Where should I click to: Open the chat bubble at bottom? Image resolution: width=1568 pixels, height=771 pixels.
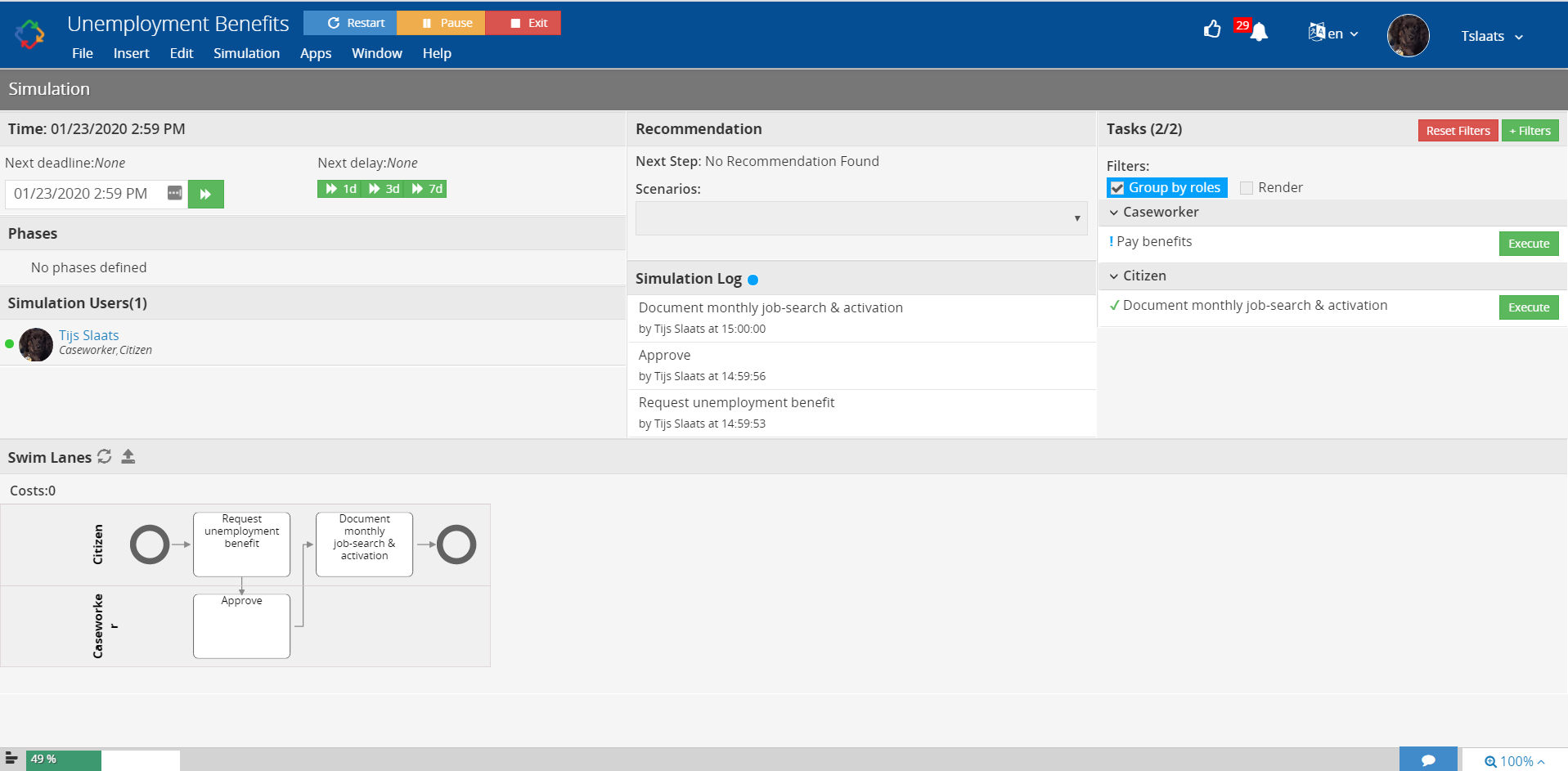pyautogui.click(x=1428, y=760)
